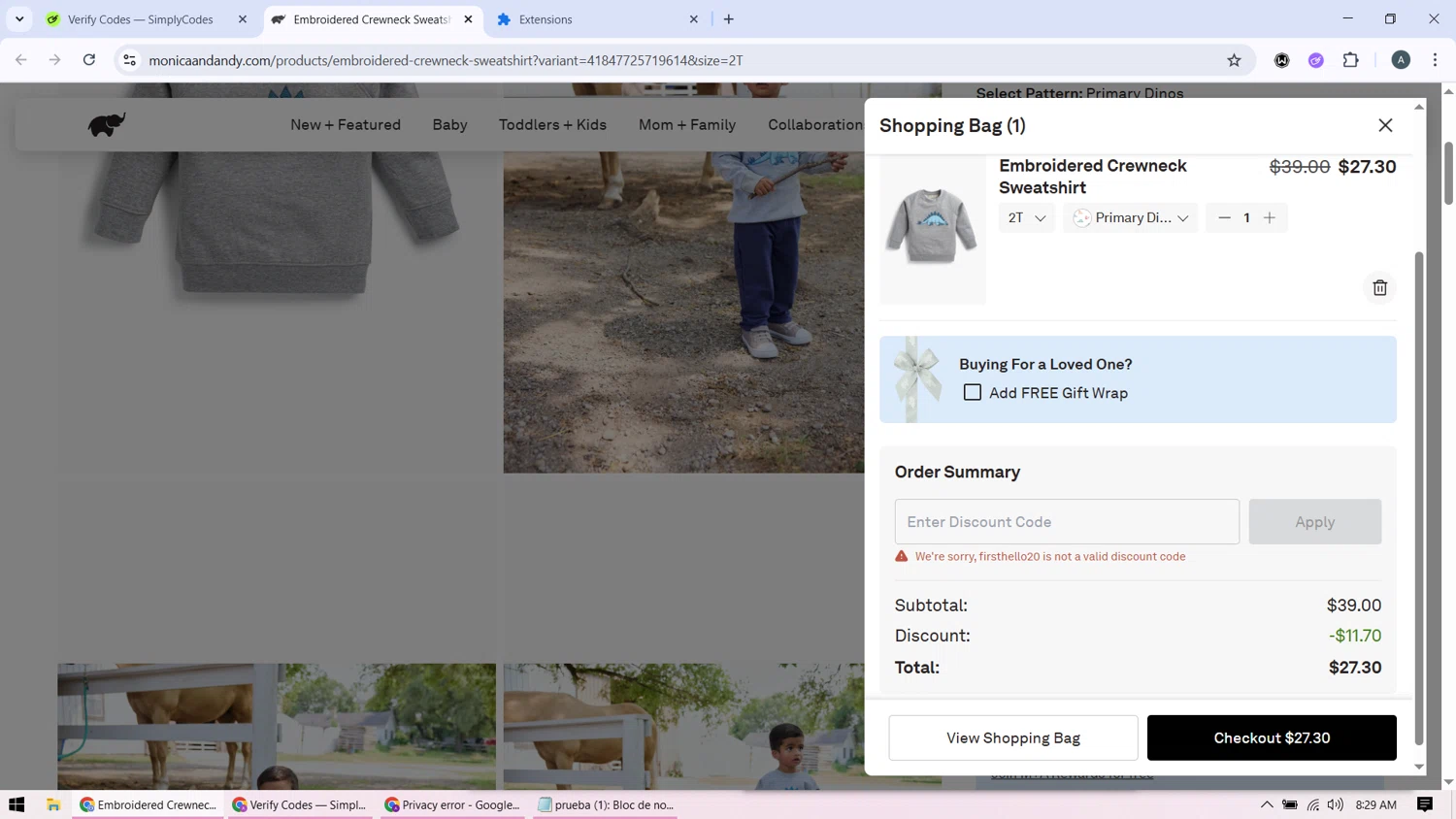1456x819 pixels.
Task: Open a new browser tab
Action: 728,19
